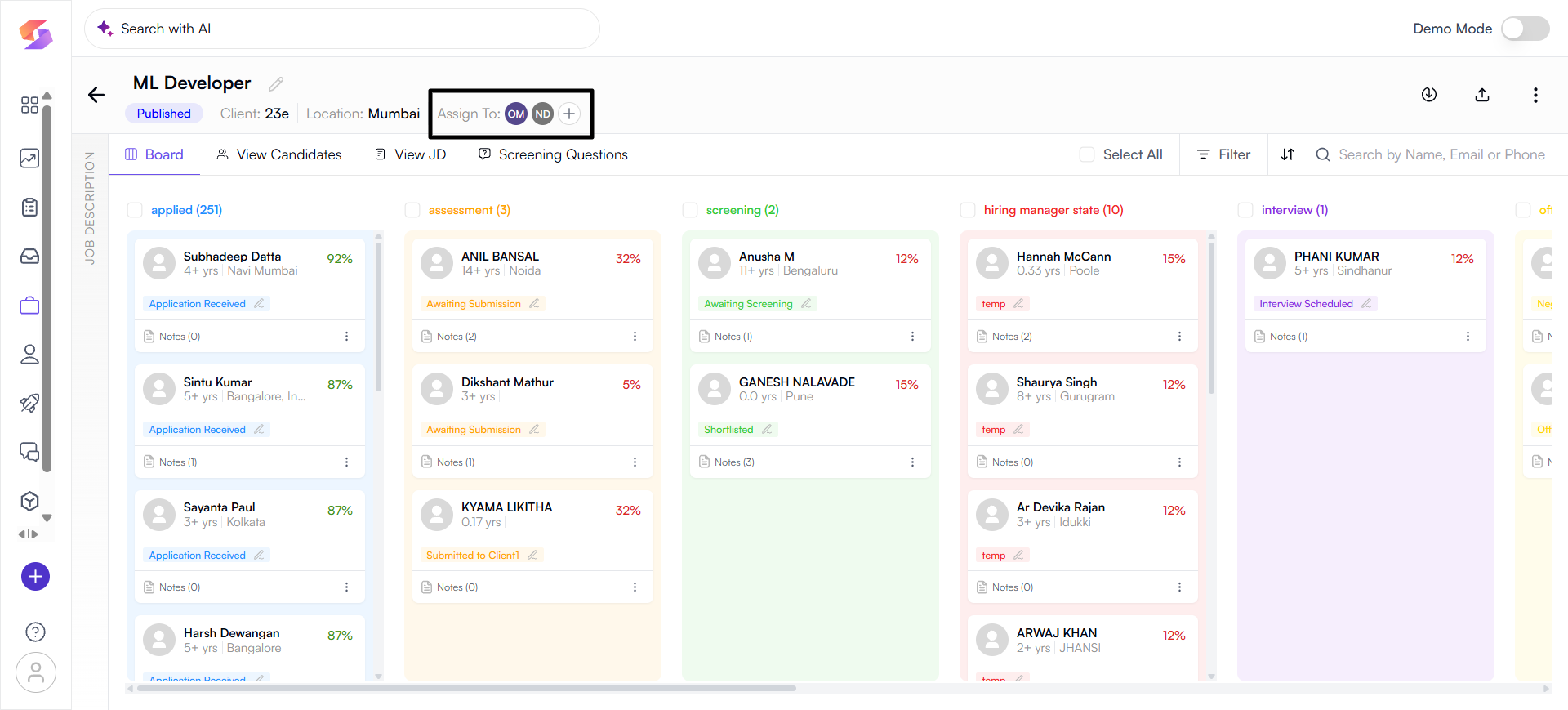
Task: Click the purple plus create button in the sidebar
Action: pyautogui.click(x=35, y=577)
